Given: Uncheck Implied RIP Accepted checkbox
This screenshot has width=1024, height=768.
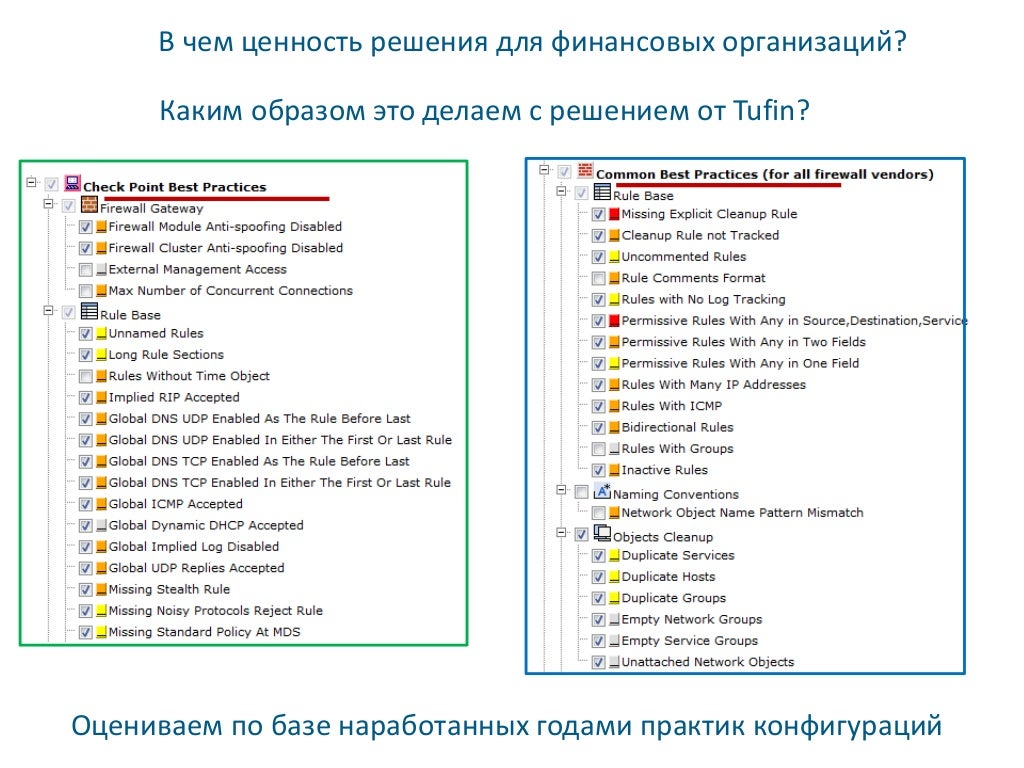Looking at the screenshot, I should 86,398.
